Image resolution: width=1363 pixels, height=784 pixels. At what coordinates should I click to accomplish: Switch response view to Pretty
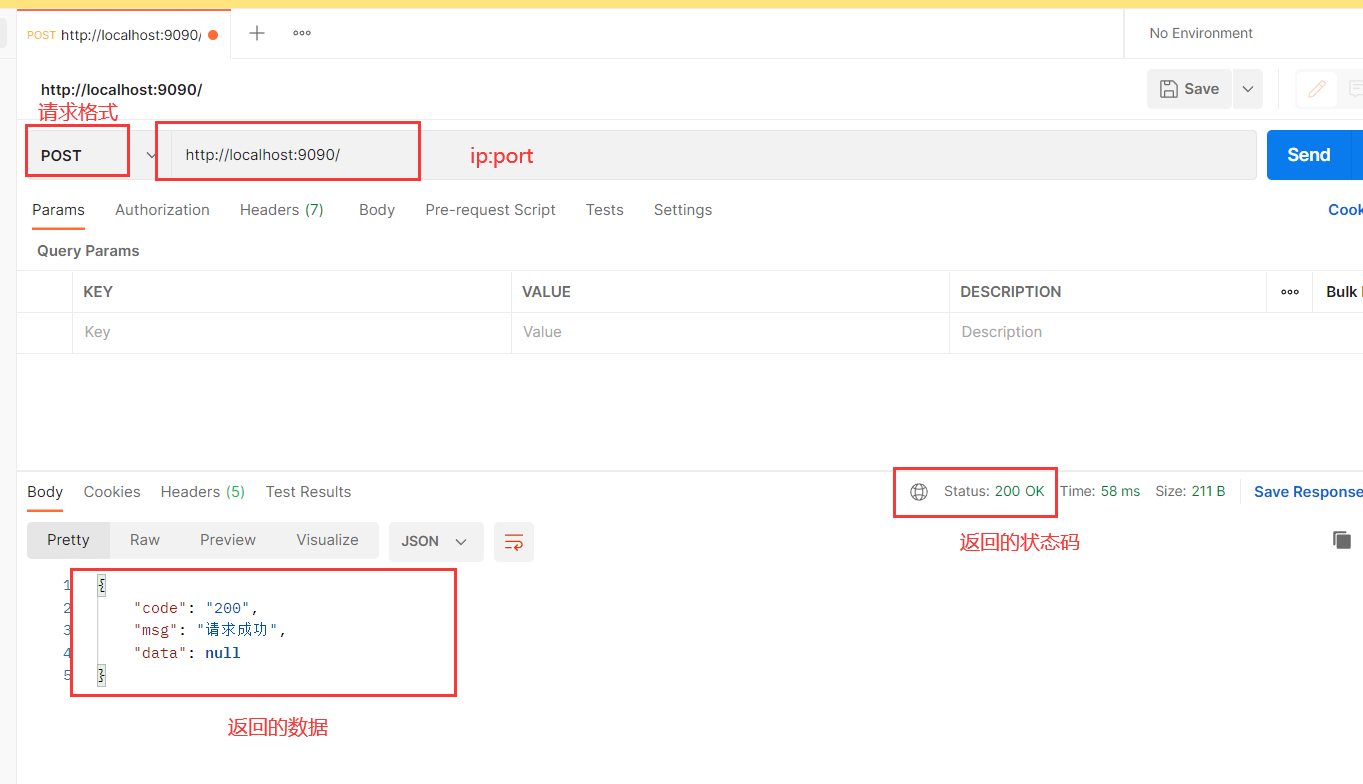point(68,540)
